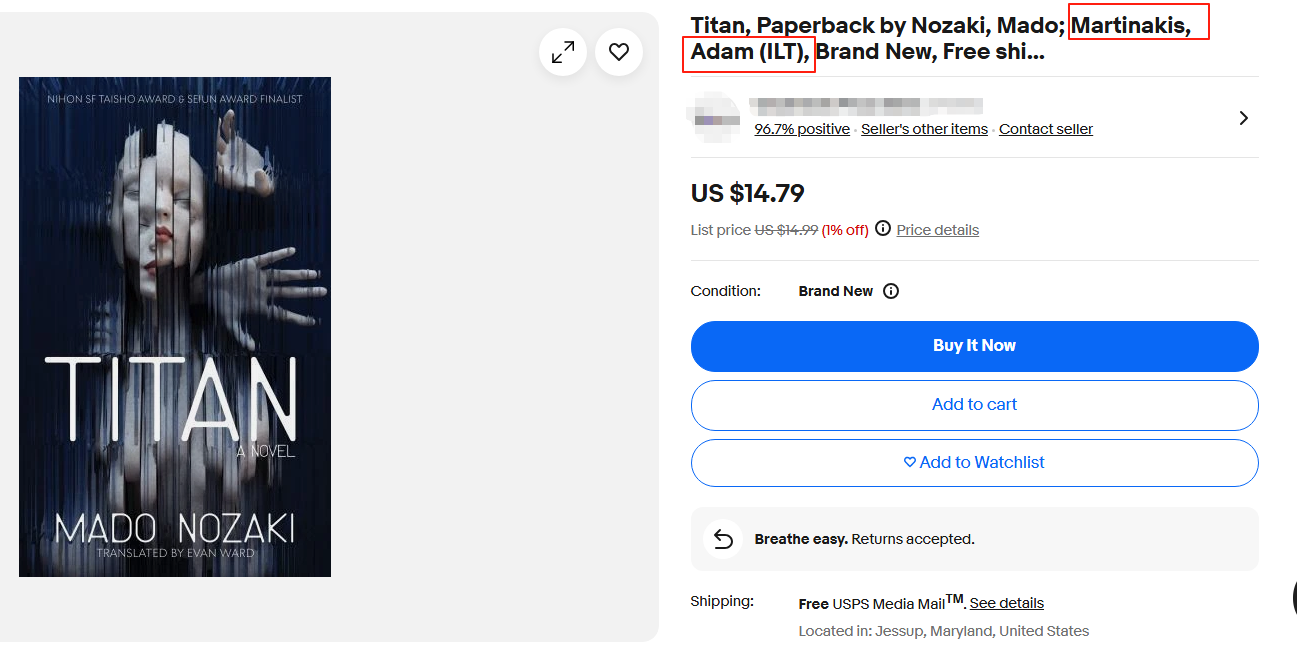Click the info icon next to Brand New
This screenshot has width=1297, height=659.
coord(891,291)
